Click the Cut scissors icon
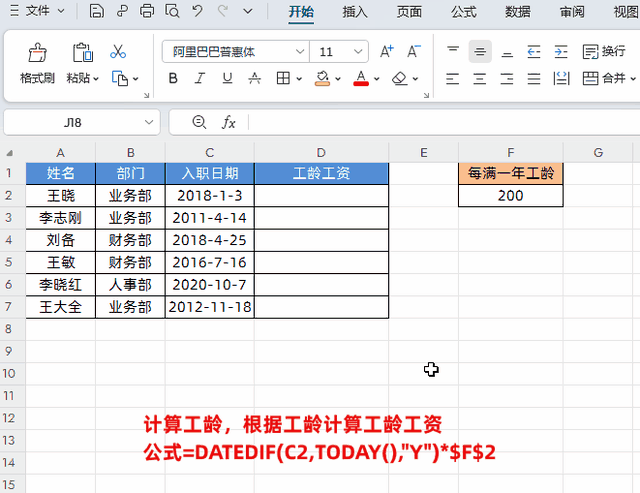 click(x=118, y=52)
